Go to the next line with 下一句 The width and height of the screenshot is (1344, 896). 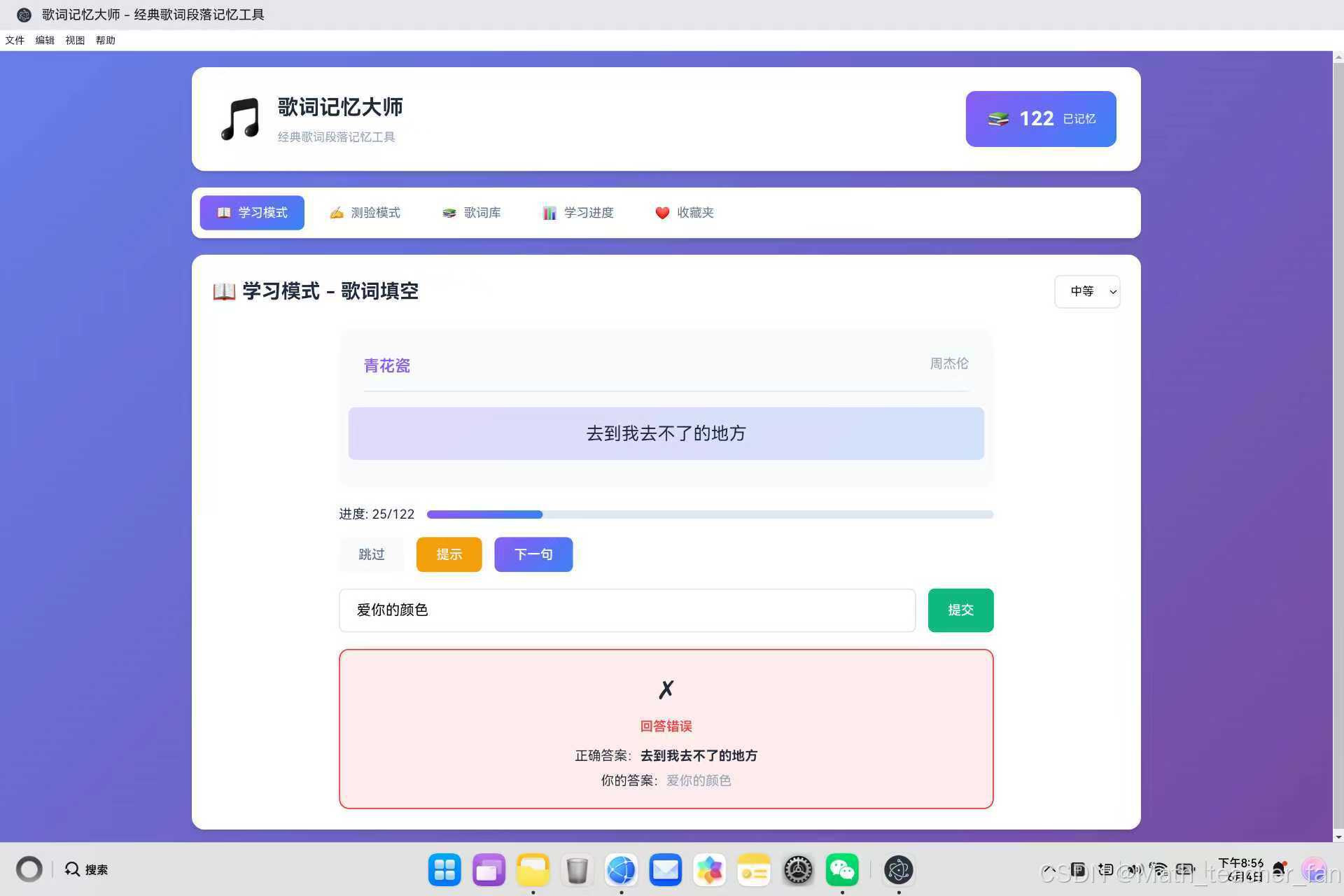coord(533,554)
